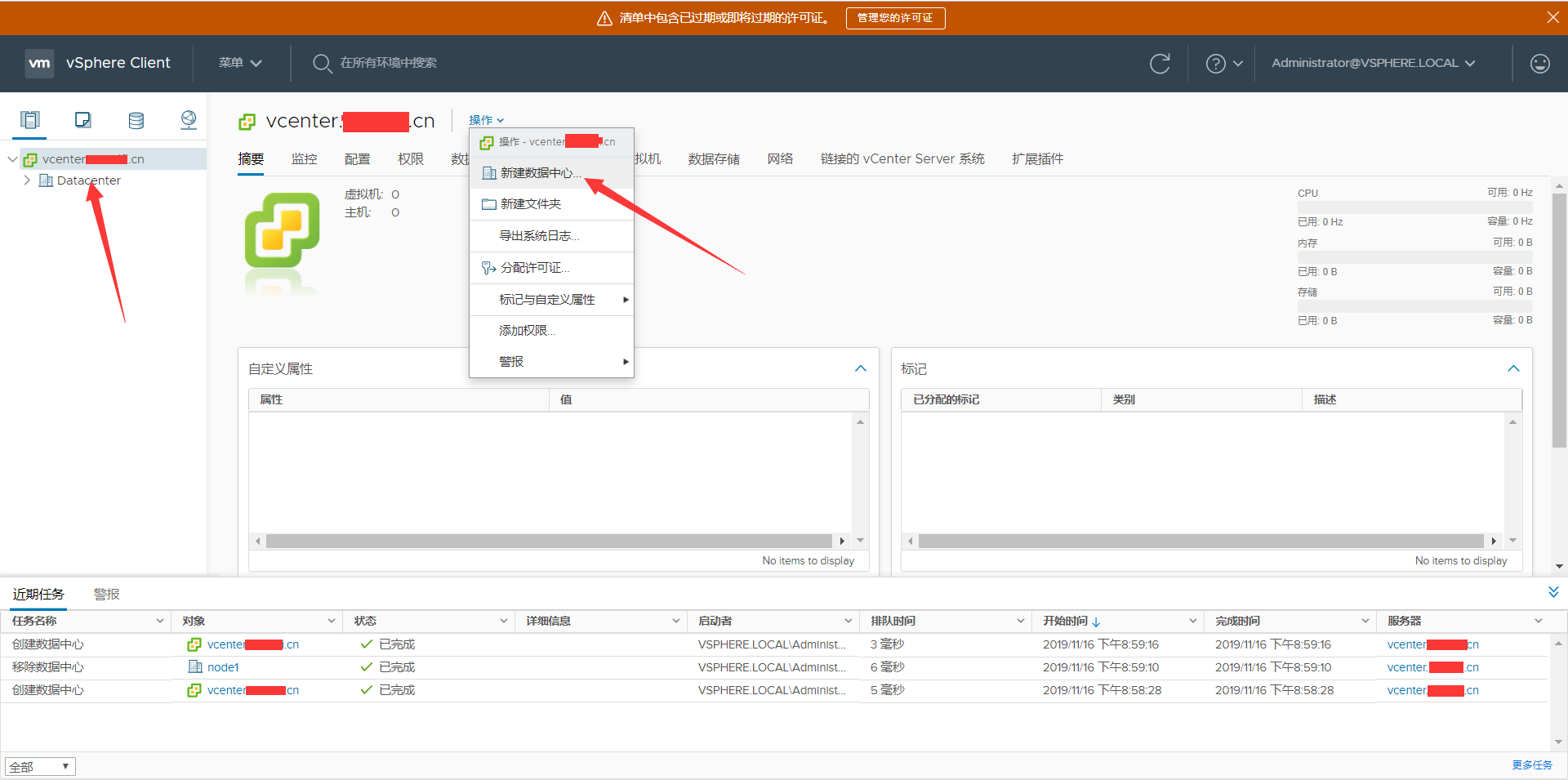The image size is (1568, 780).
Task: Open VMs and Templates inventory view
Action: 83,120
